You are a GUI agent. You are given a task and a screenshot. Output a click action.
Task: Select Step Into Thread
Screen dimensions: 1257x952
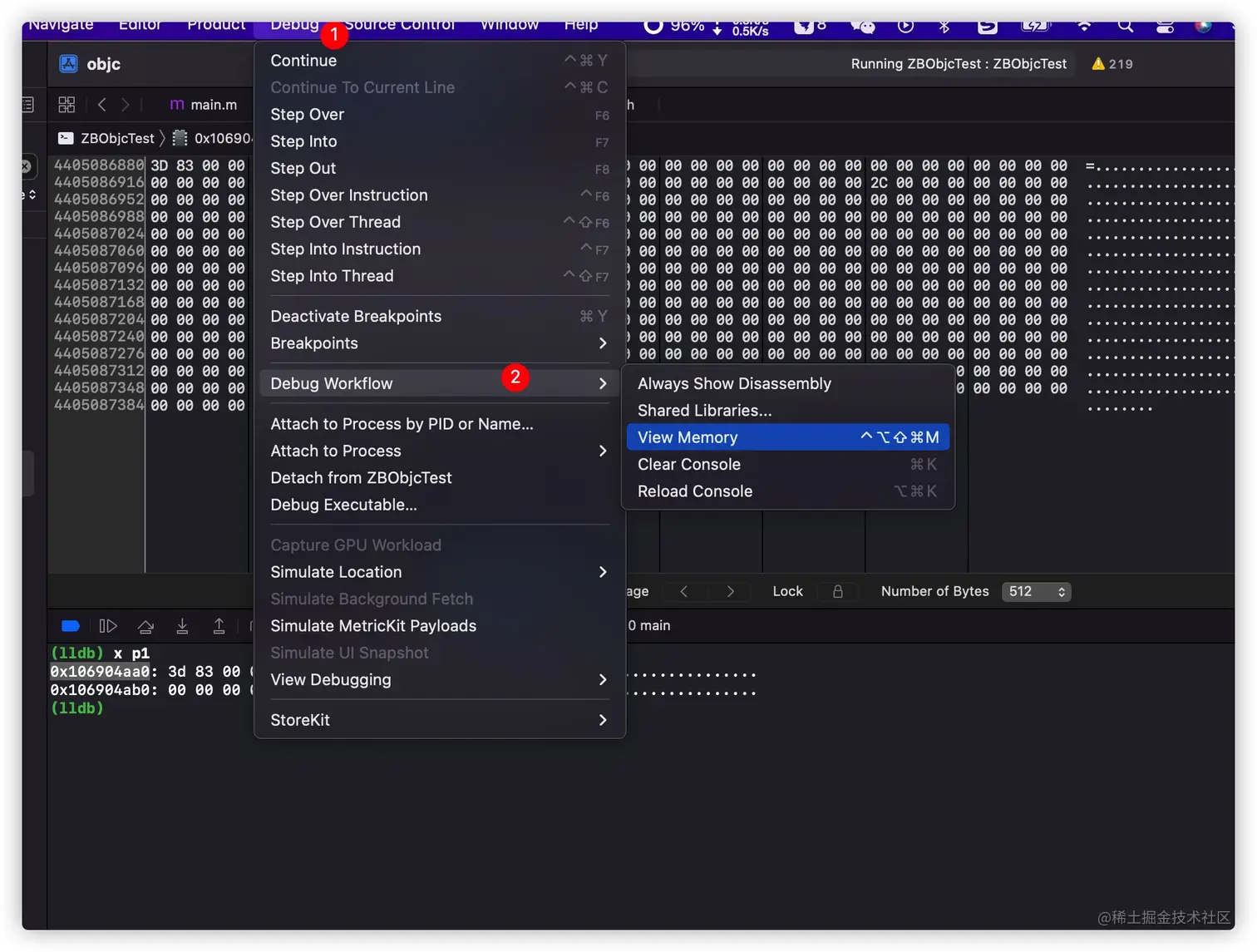(440, 276)
